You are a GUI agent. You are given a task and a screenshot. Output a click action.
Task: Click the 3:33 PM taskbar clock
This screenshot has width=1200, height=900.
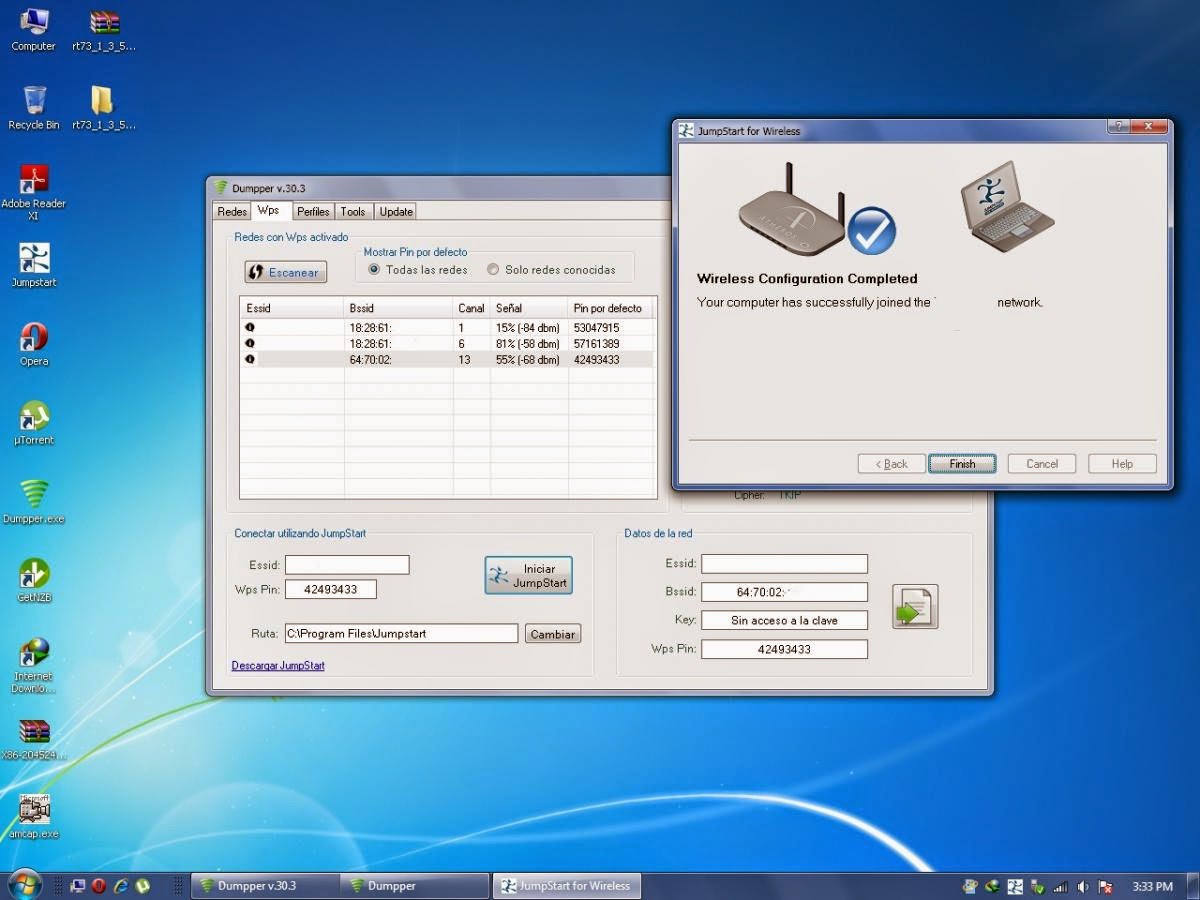click(x=1152, y=886)
